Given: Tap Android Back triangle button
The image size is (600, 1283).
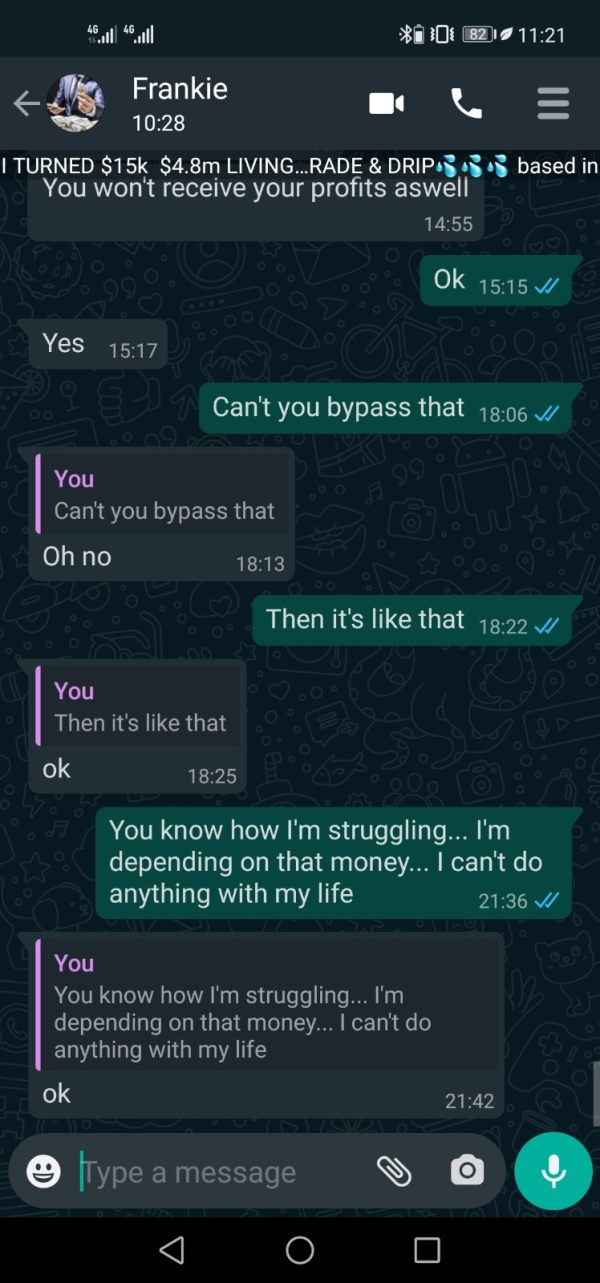Looking at the screenshot, I should click(172, 1250).
